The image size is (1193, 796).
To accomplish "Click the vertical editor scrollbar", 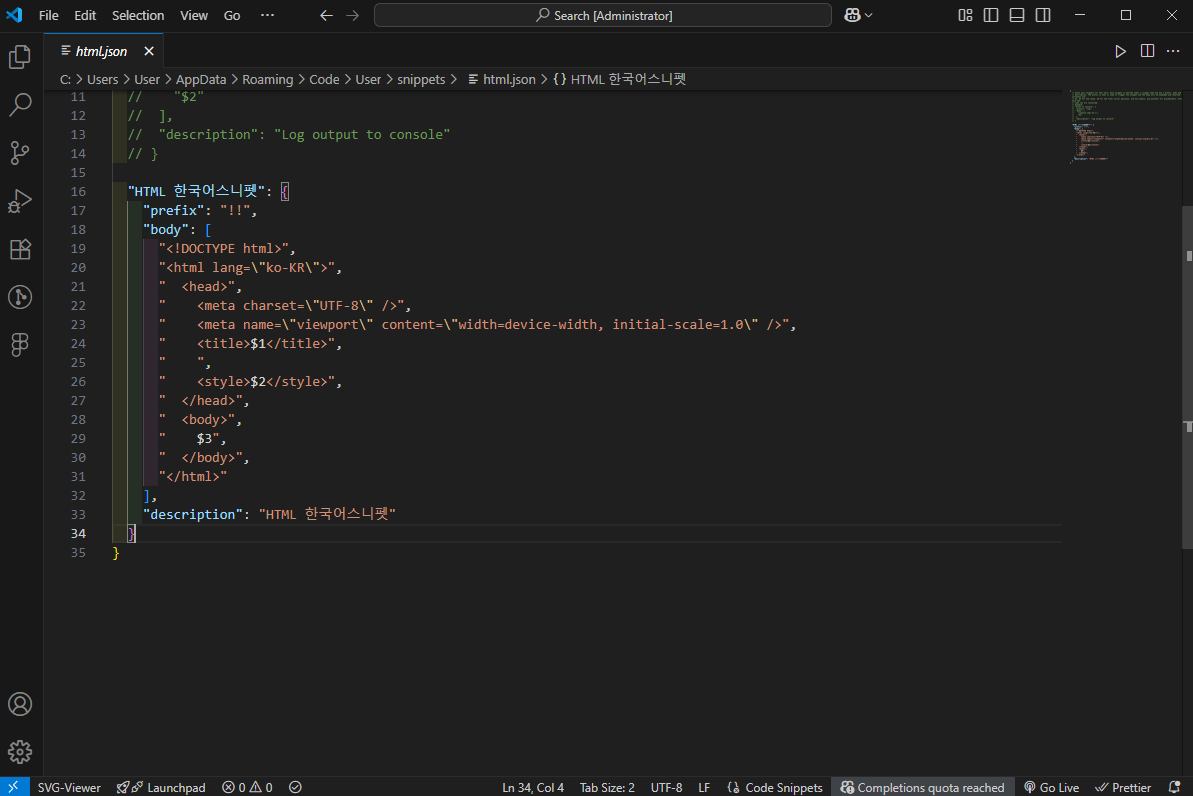I will (x=1188, y=377).
